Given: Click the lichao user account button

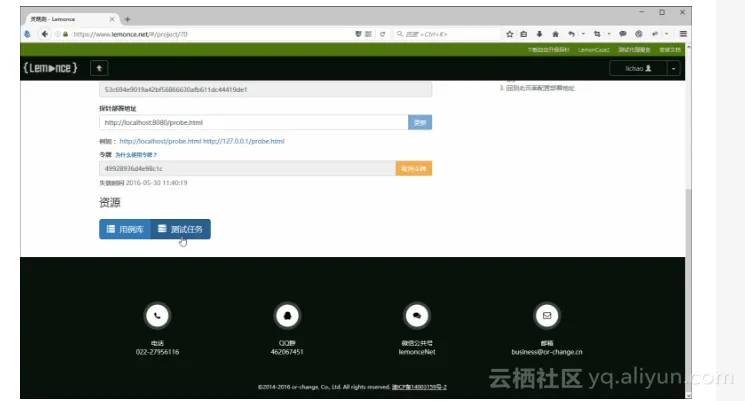Looking at the screenshot, I should [638, 68].
